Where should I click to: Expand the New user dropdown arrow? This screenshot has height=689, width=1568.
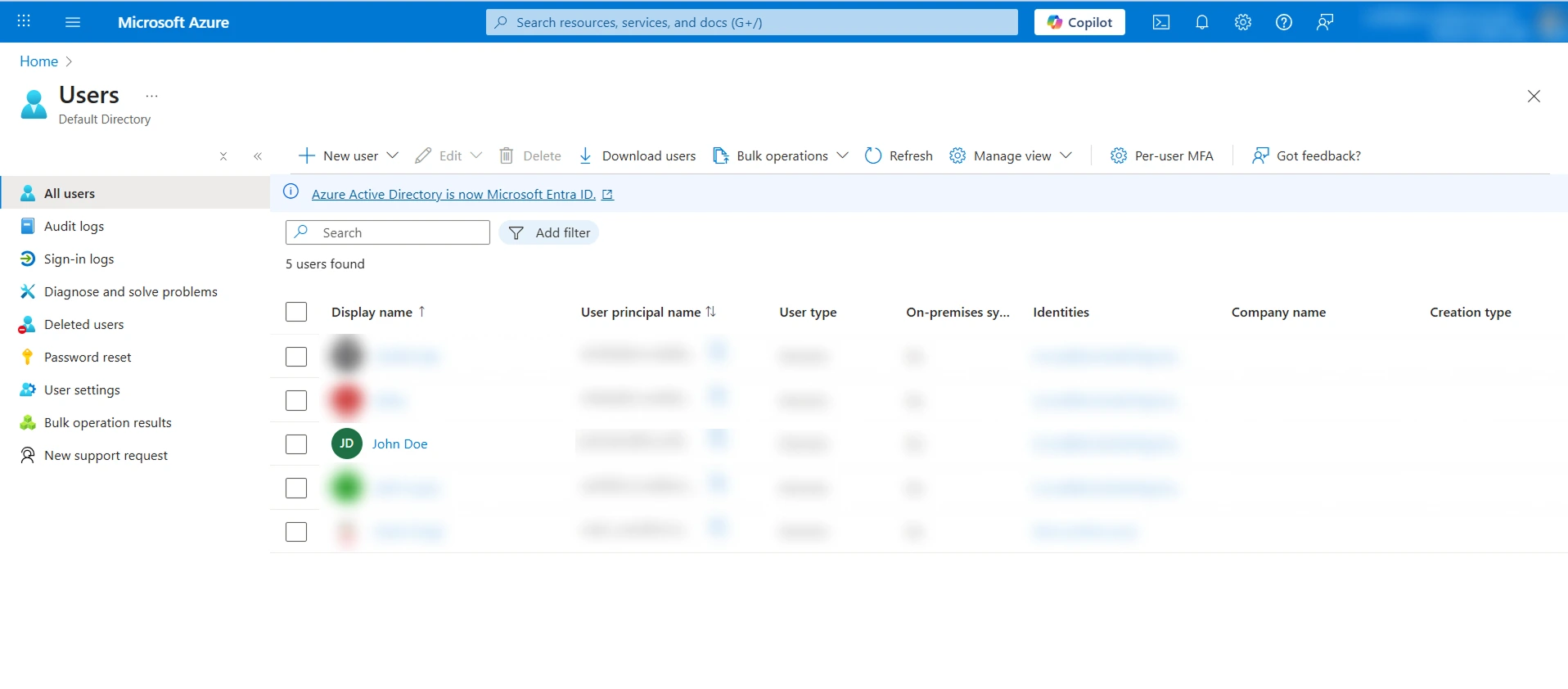(x=393, y=155)
